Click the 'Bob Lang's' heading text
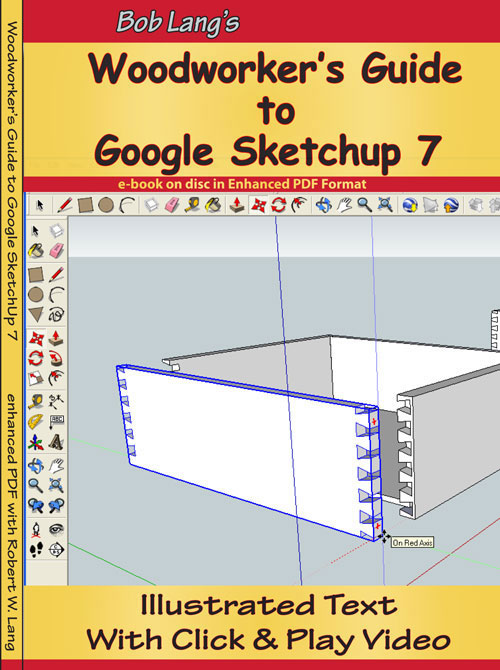Image resolution: width=500 pixels, height=670 pixels. 178,22
